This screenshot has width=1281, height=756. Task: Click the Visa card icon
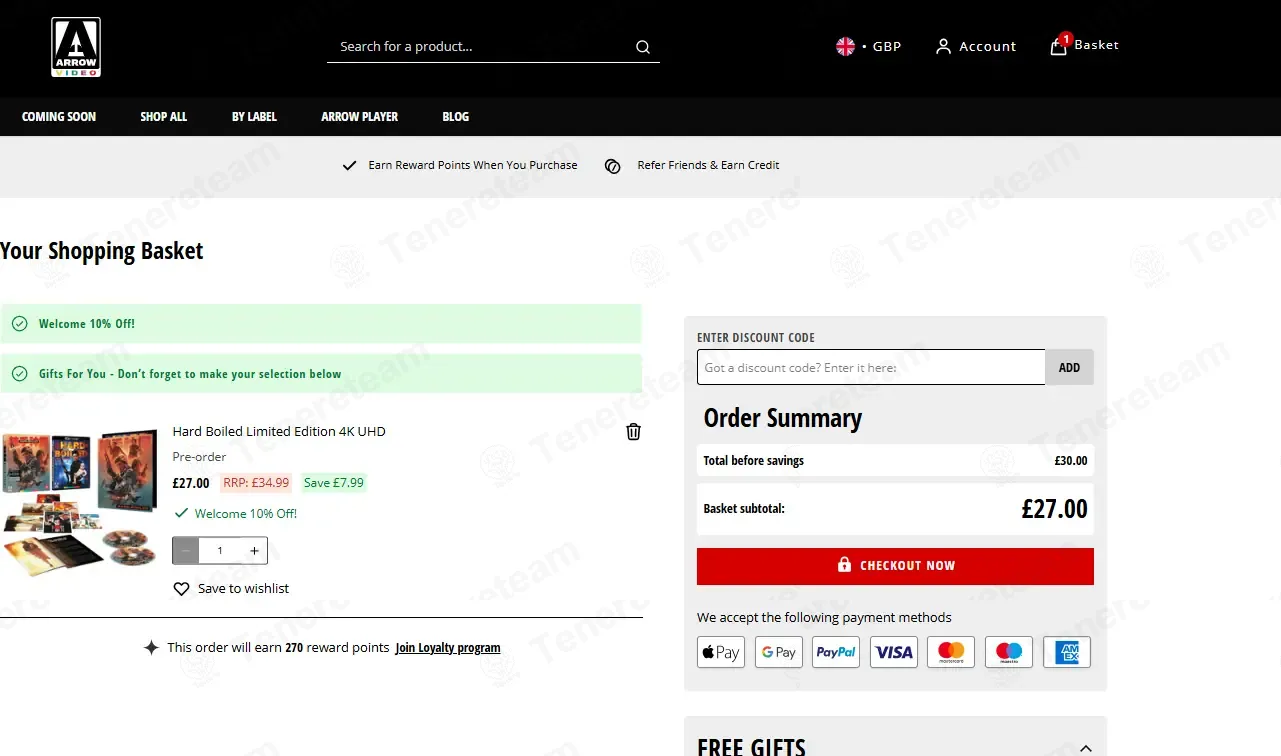pos(893,652)
